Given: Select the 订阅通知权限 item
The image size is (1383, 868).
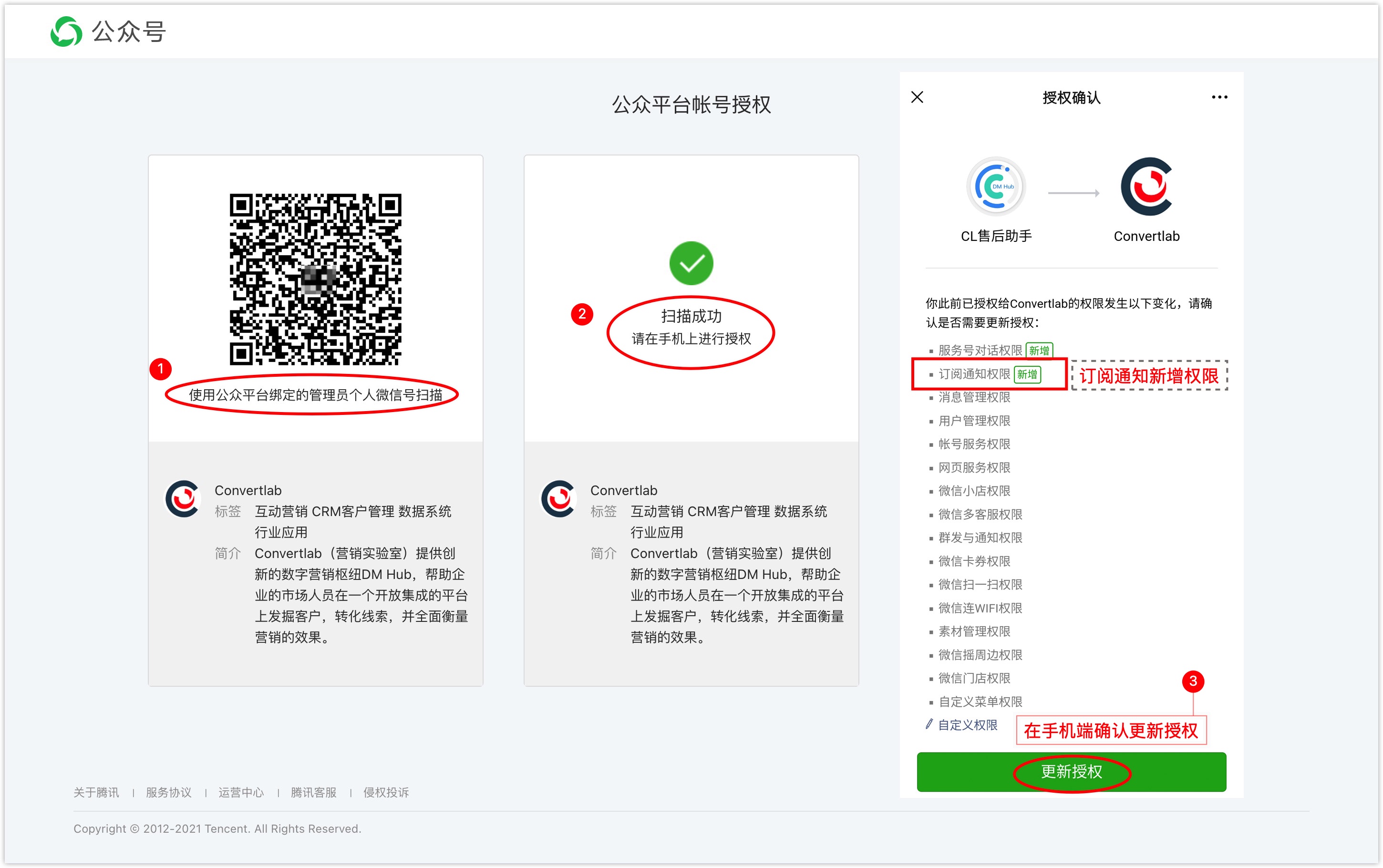Looking at the screenshot, I should (974, 374).
